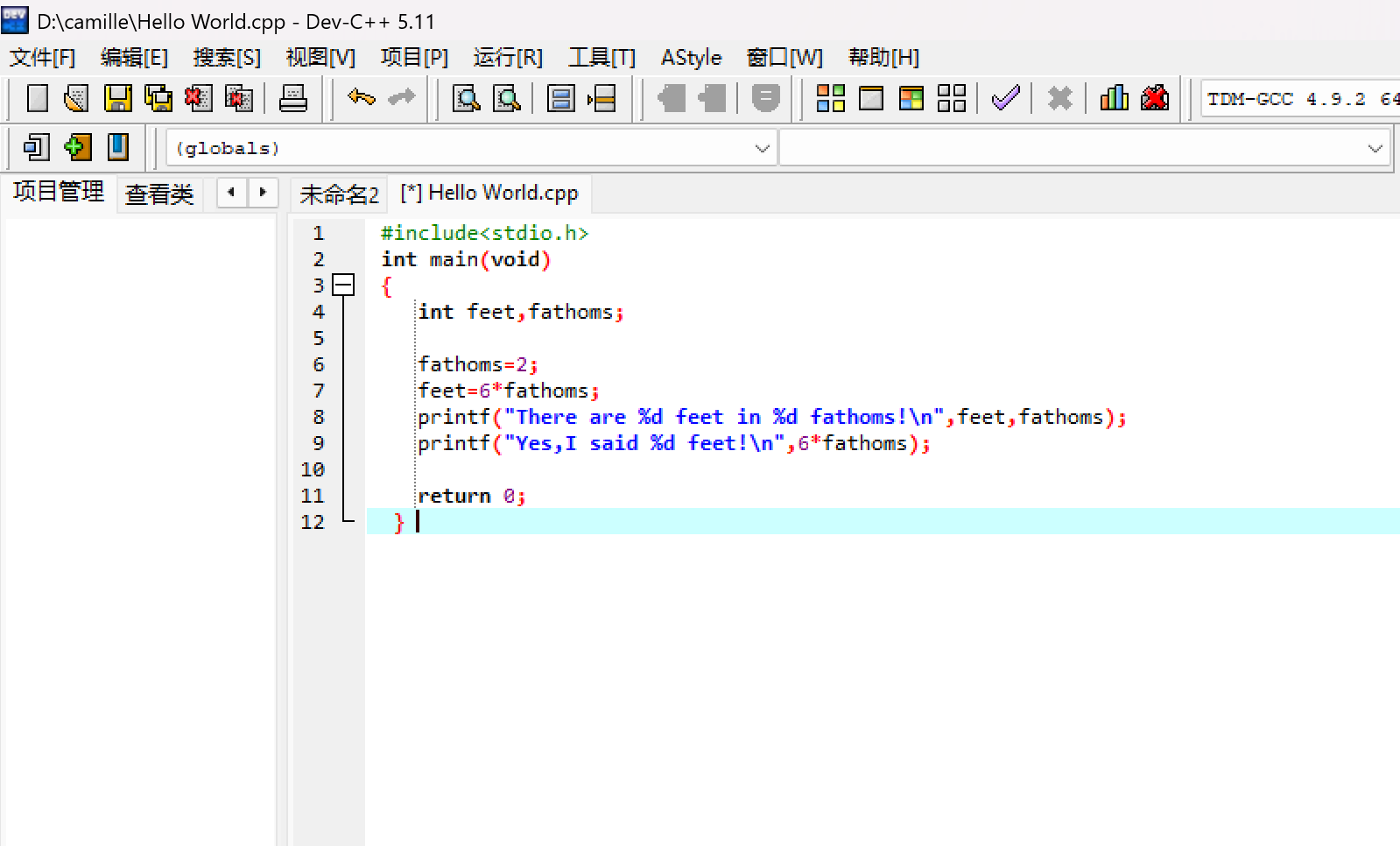Switch to the 项目管理 sidebar tab
This screenshot has height=846, width=1400.
pyautogui.click(x=59, y=192)
